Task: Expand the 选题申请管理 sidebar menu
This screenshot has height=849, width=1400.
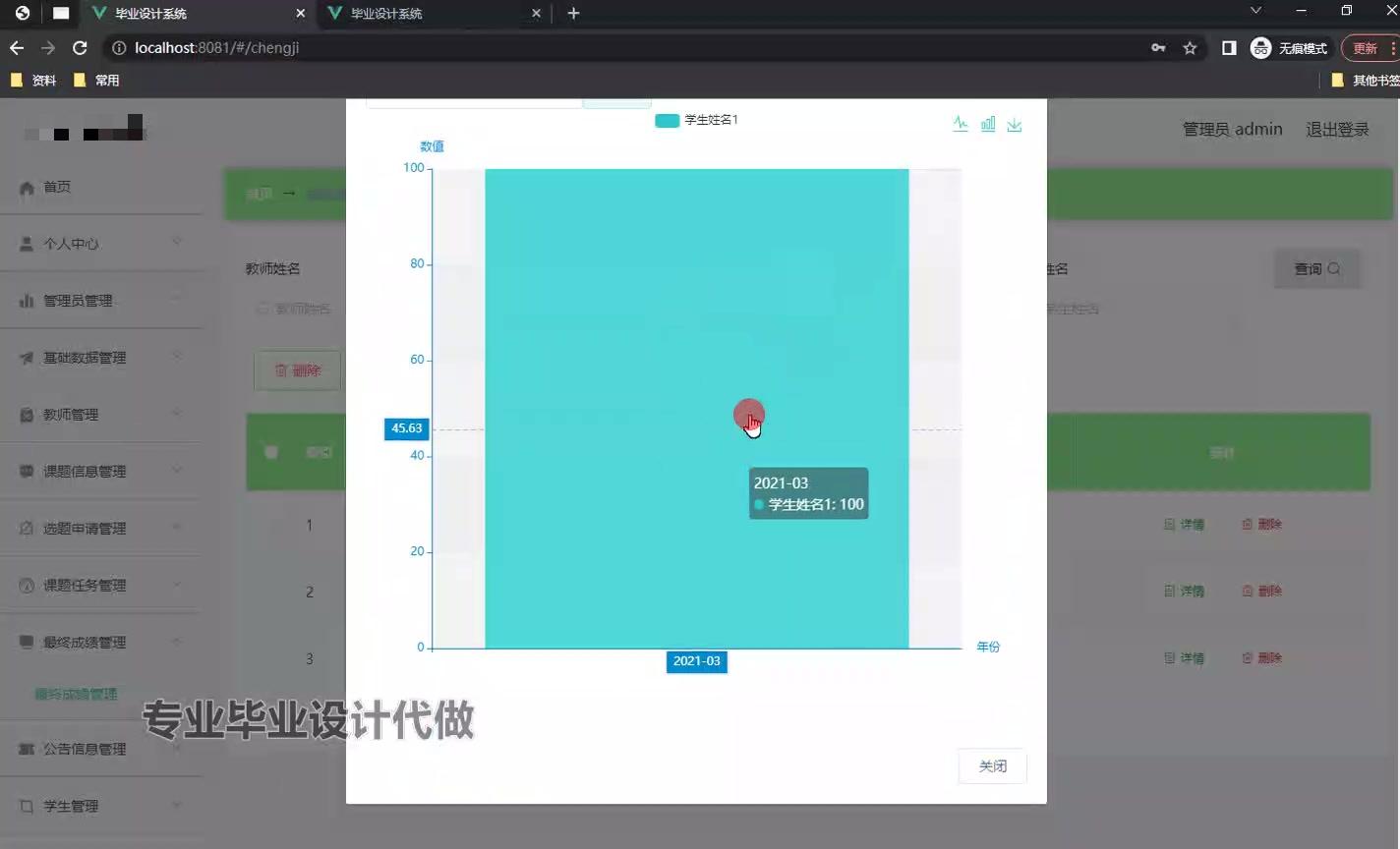Action: [103, 529]
